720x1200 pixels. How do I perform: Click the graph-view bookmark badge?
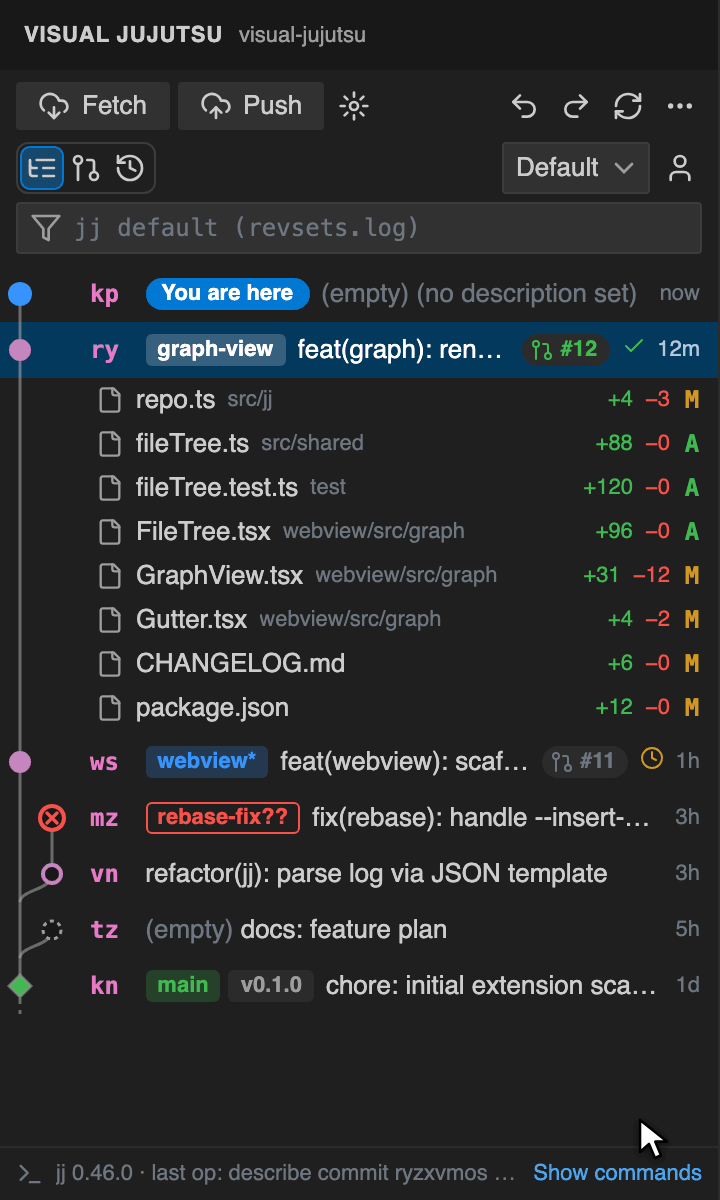tap(216, 349)
